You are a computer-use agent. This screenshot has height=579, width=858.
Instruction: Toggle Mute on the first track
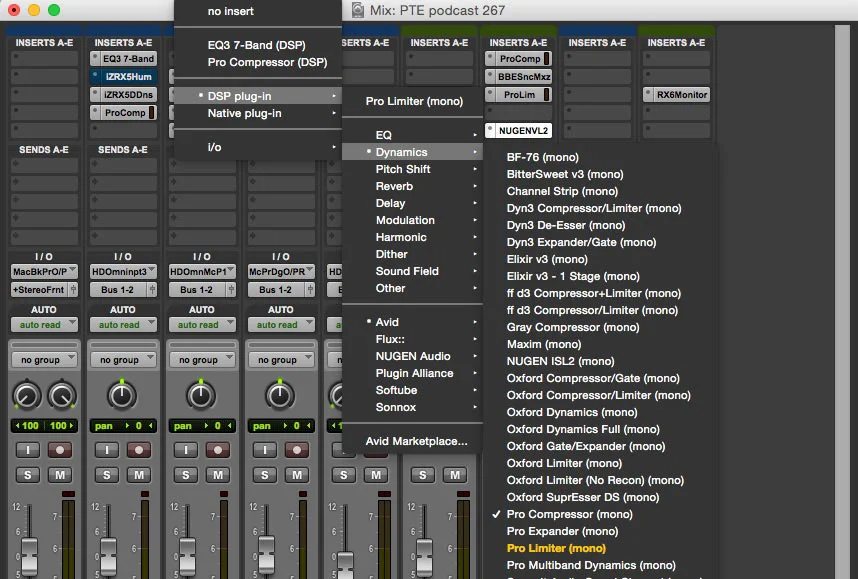coord(60,475)
